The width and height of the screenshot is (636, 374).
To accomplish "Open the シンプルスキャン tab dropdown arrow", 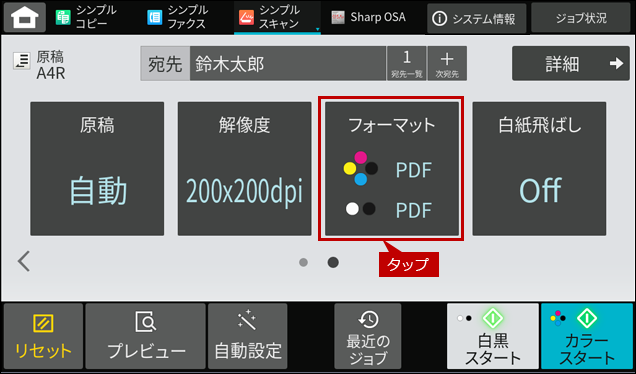I will tap(318, 30).
